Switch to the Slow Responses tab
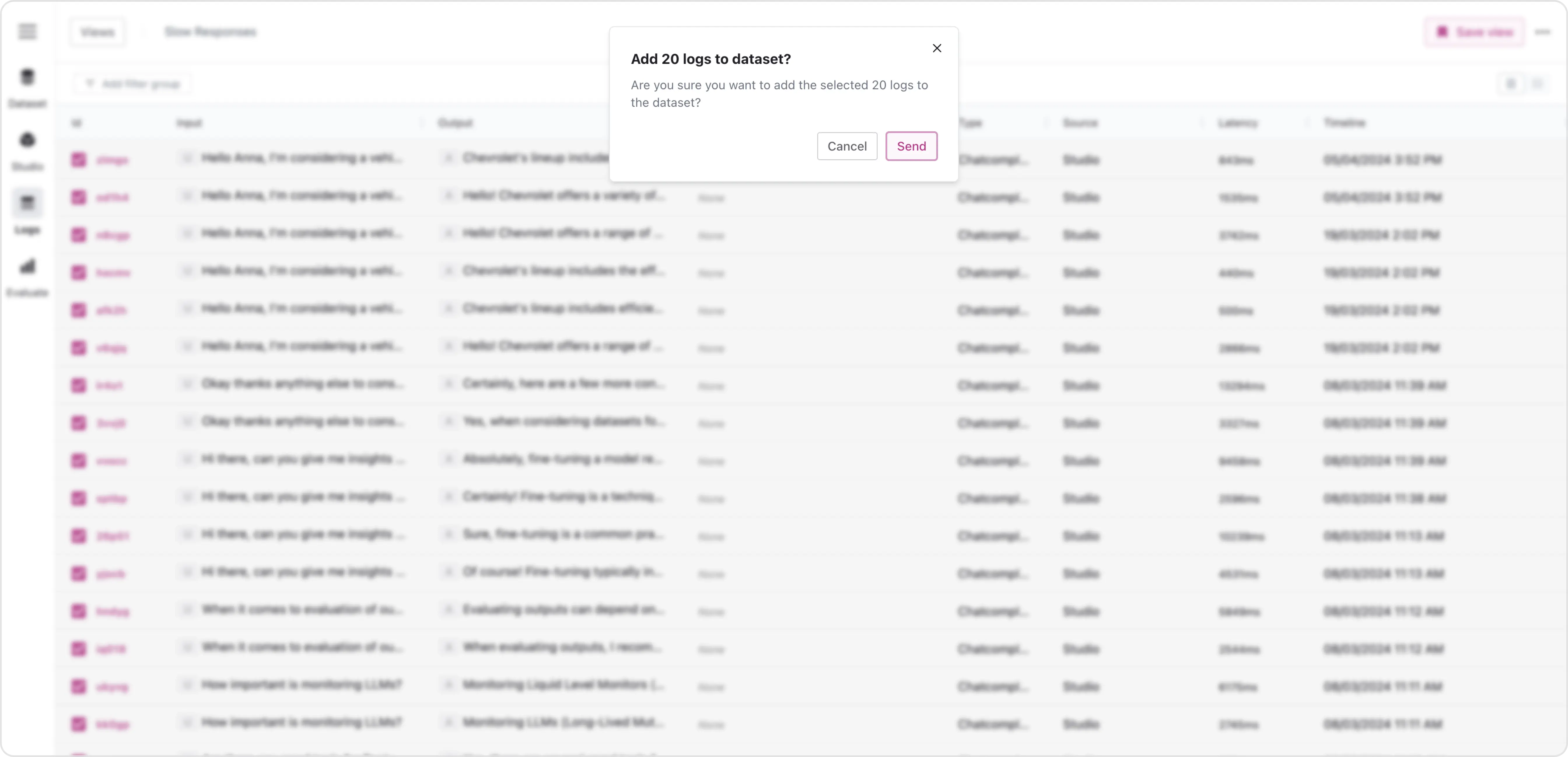The image size is (1568, 757). pyautogui.click(x=211, y=32)
